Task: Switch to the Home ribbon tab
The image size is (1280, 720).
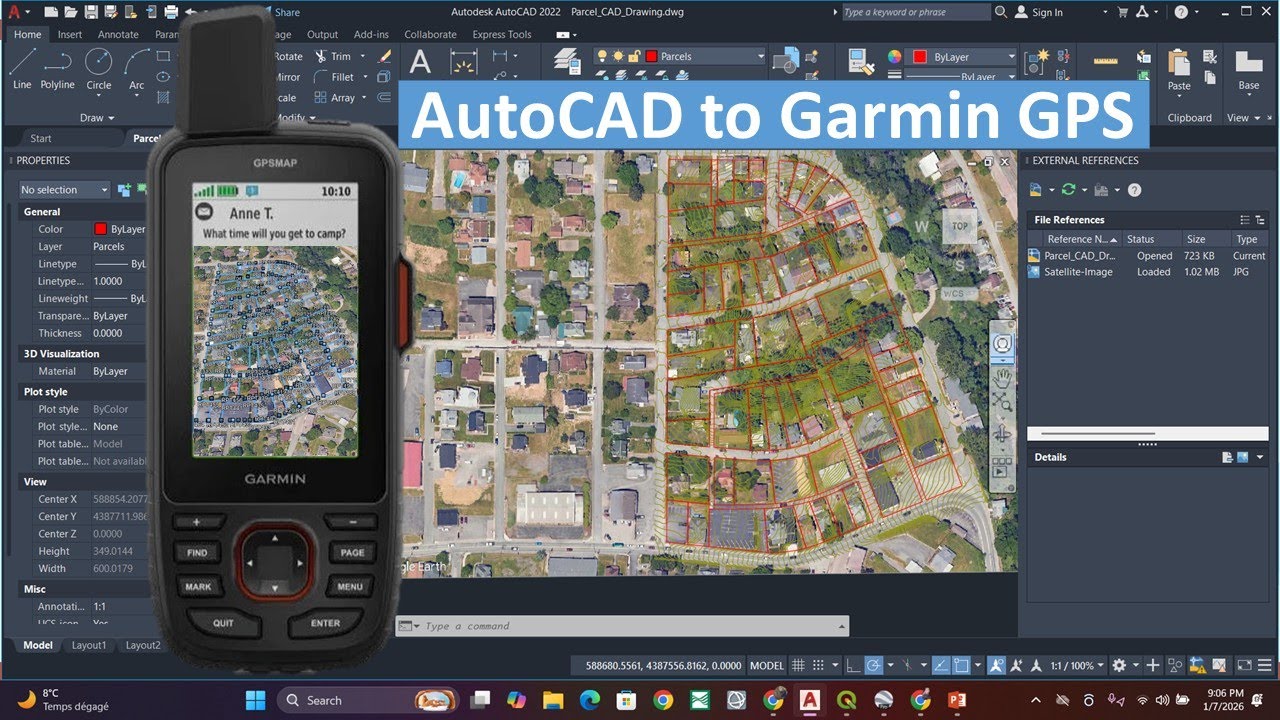Action: [28, 34]
